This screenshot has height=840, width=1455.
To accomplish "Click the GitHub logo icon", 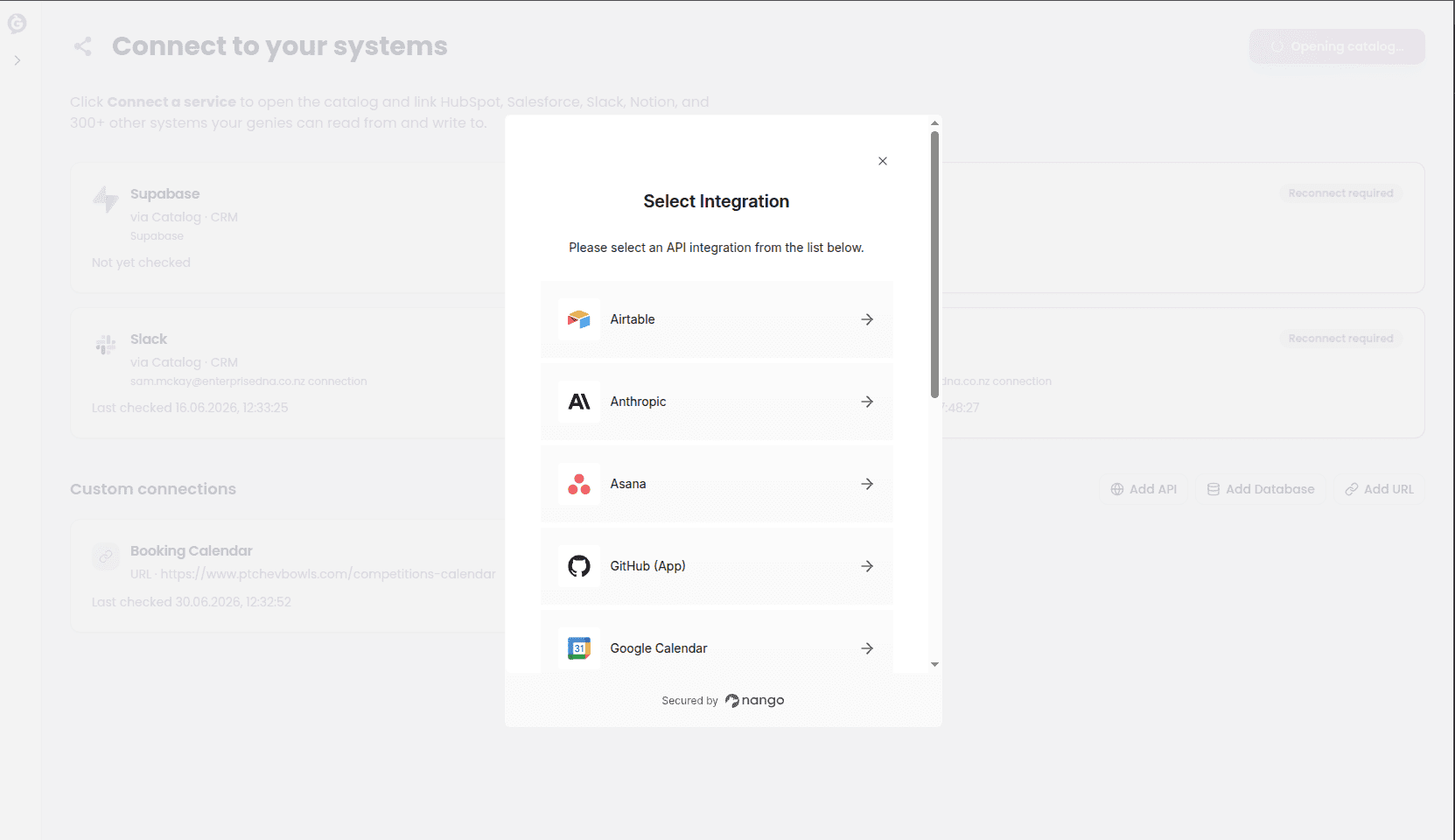I will 579,566.
